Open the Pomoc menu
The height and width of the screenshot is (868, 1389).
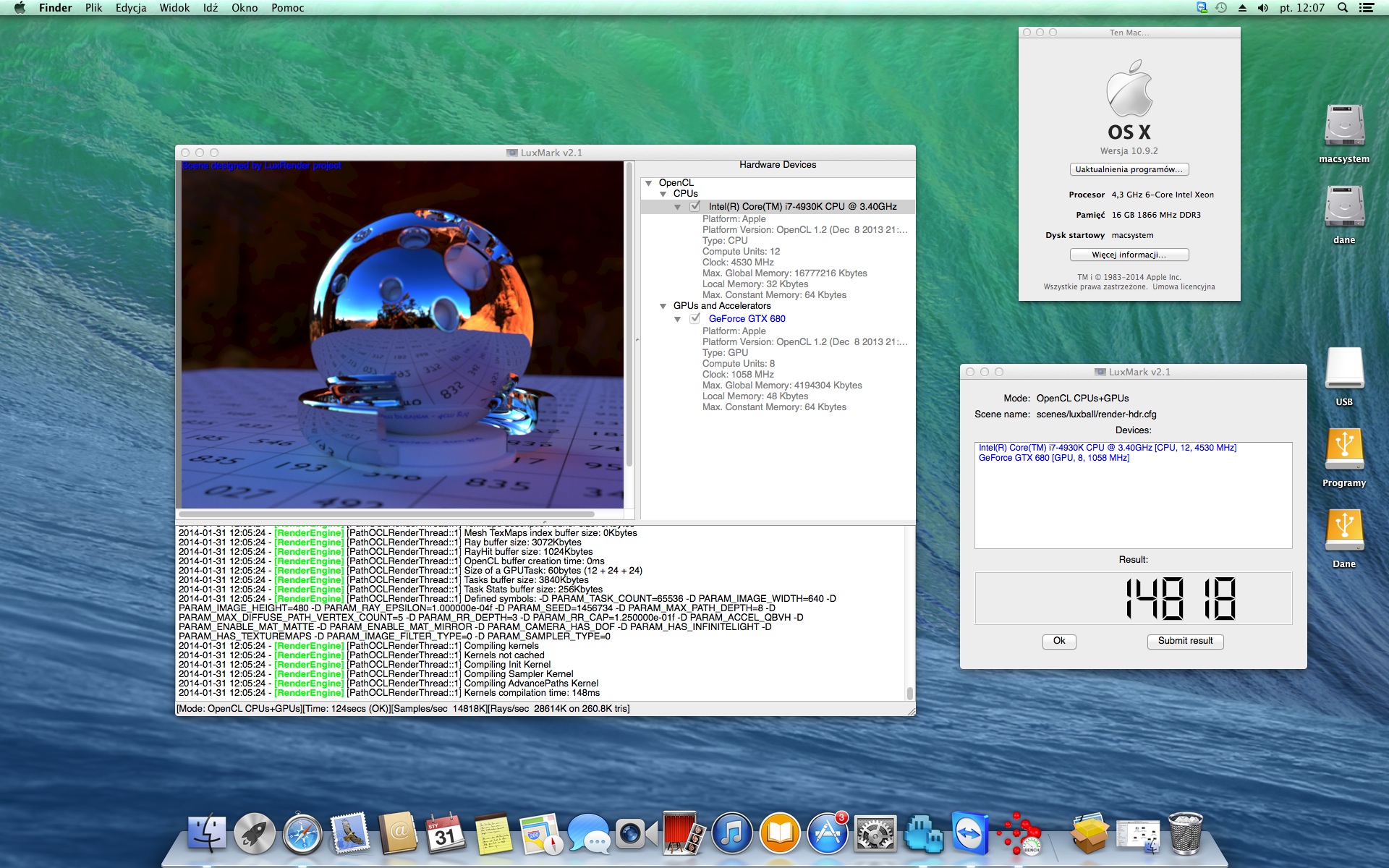point(287,8)
